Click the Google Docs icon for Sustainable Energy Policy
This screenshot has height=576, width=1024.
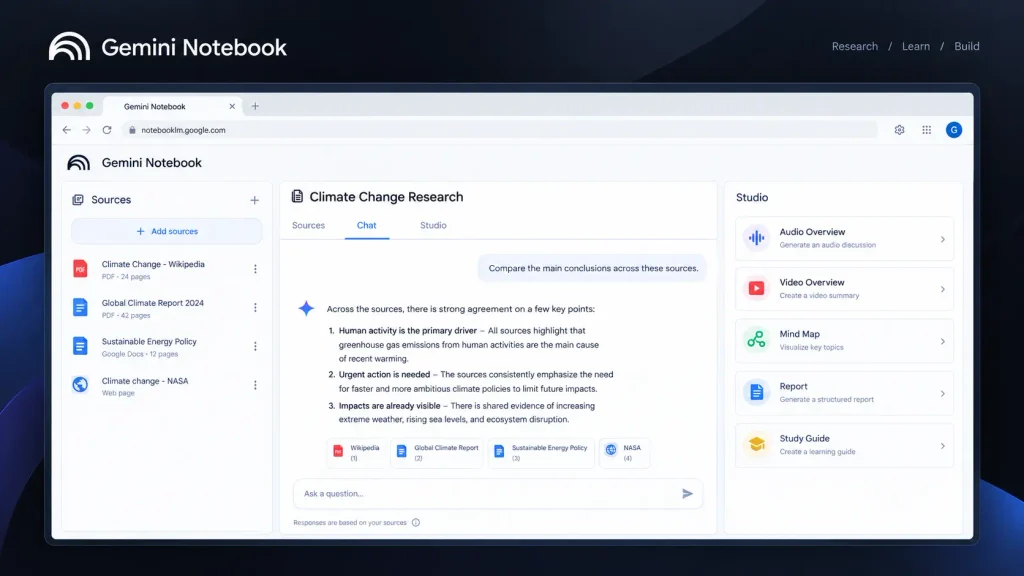coord(80,345)
